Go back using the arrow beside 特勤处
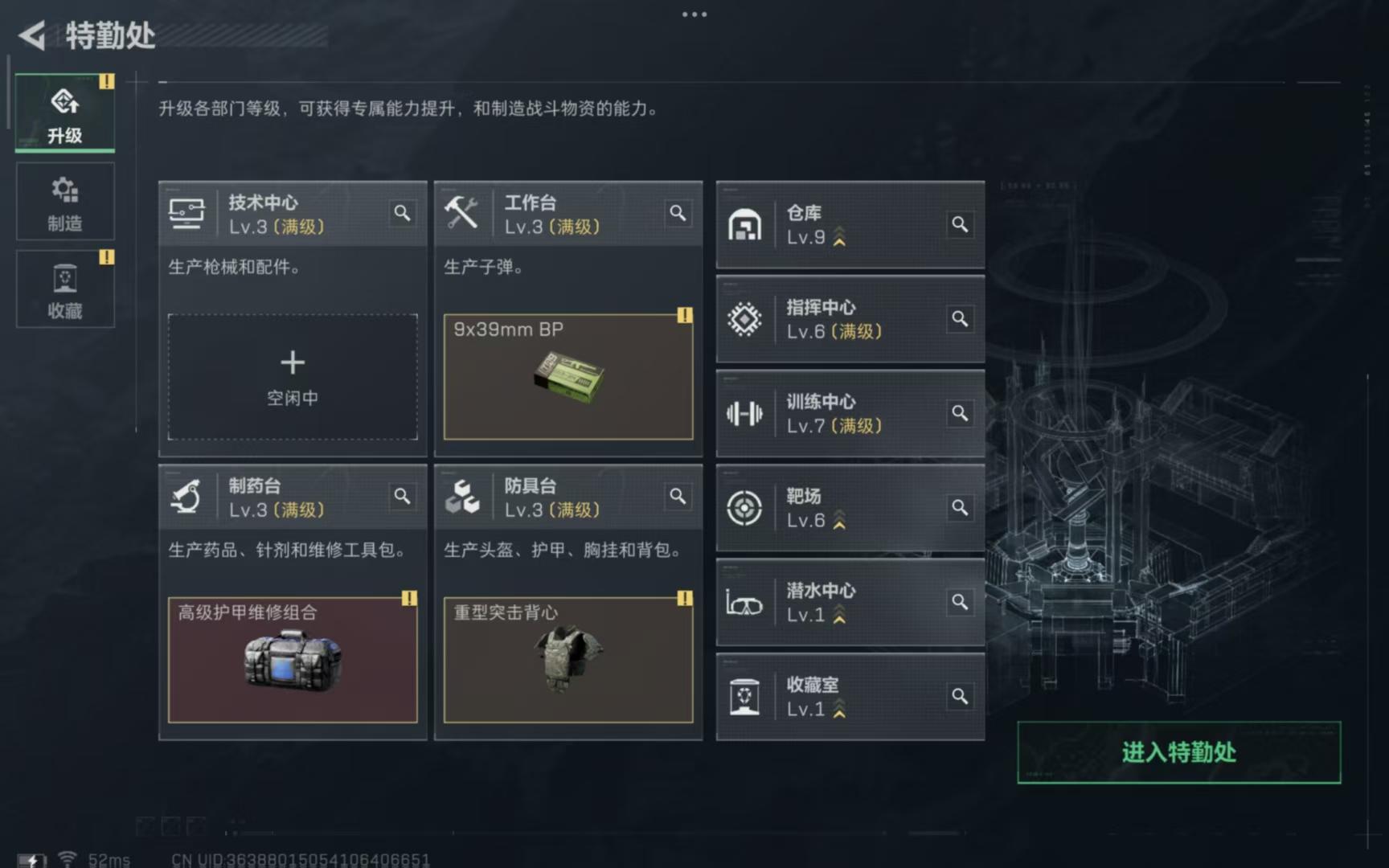 point(32,35)
